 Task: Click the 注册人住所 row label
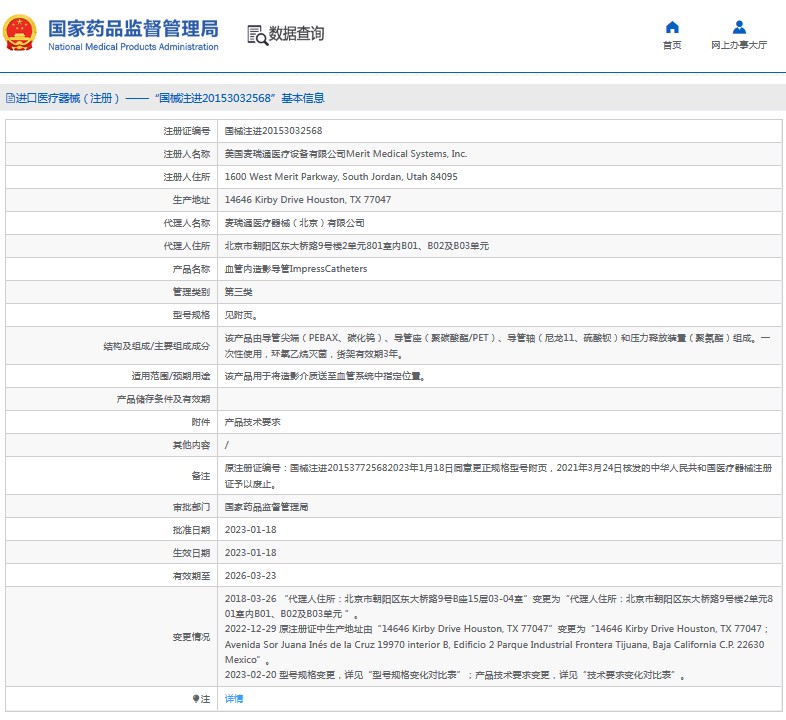tap(186, 177)
